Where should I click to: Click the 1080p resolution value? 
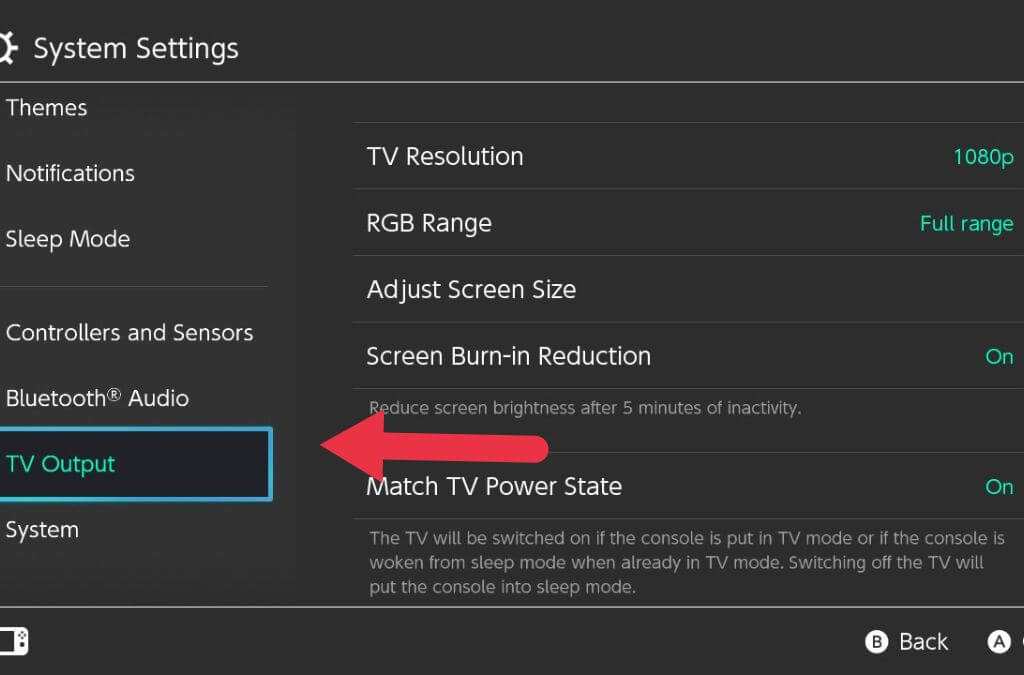(983, 157)
